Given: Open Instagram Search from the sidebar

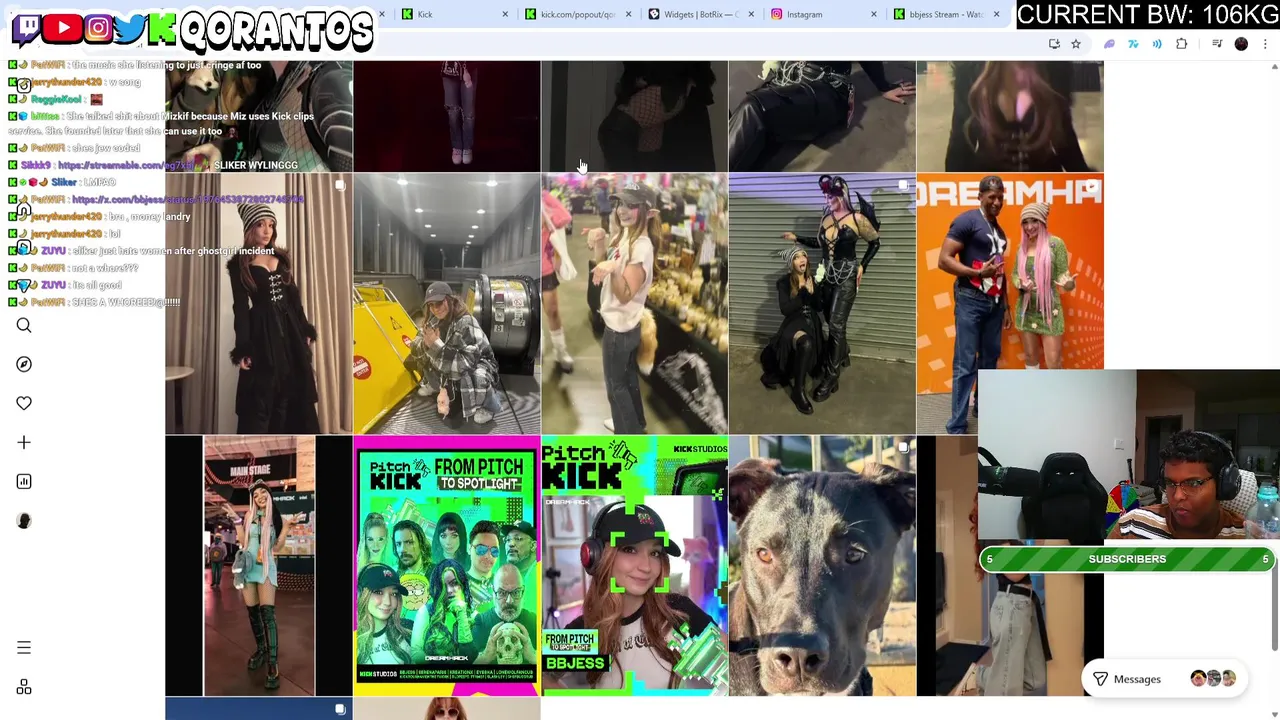Looking at the screenshot, I should click(x=24, y=325).
